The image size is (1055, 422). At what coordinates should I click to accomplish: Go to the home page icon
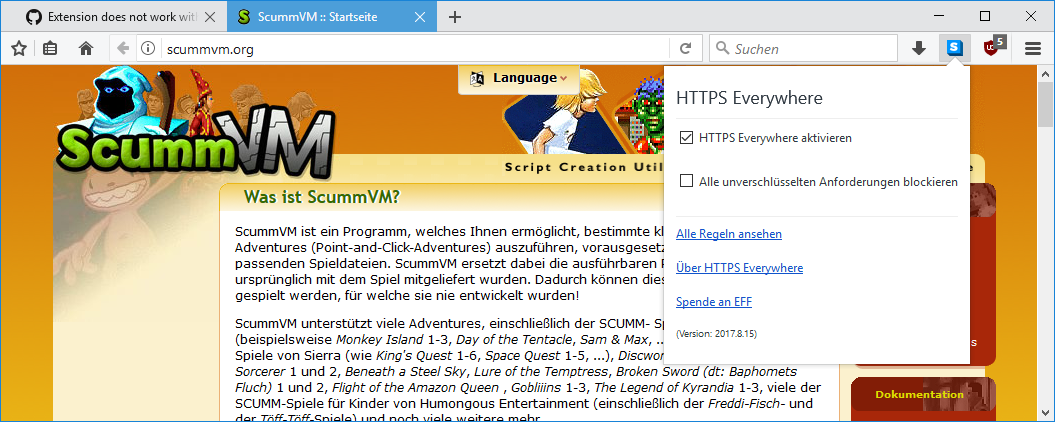pos(85,48)
